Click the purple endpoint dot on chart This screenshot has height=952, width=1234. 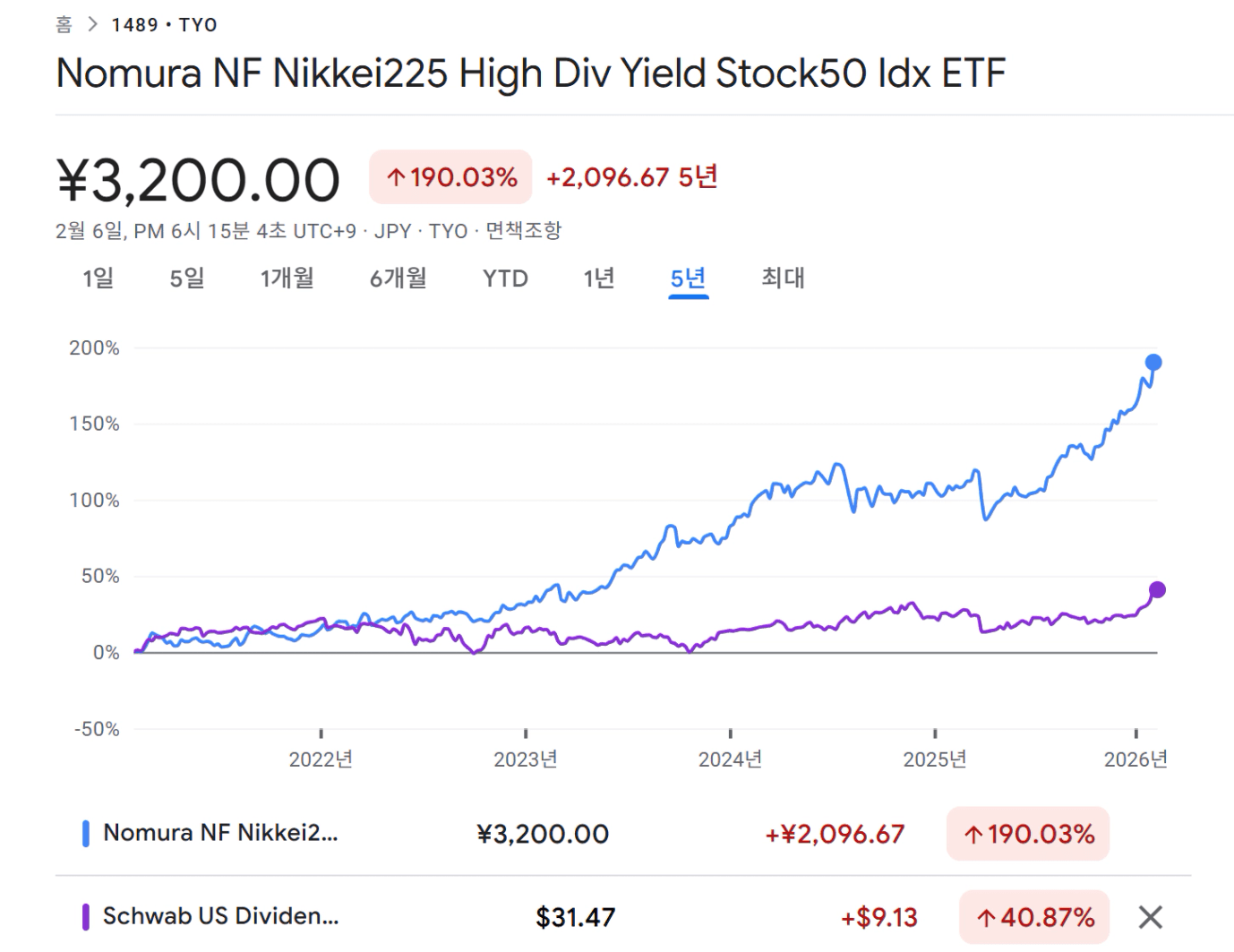1157,589
